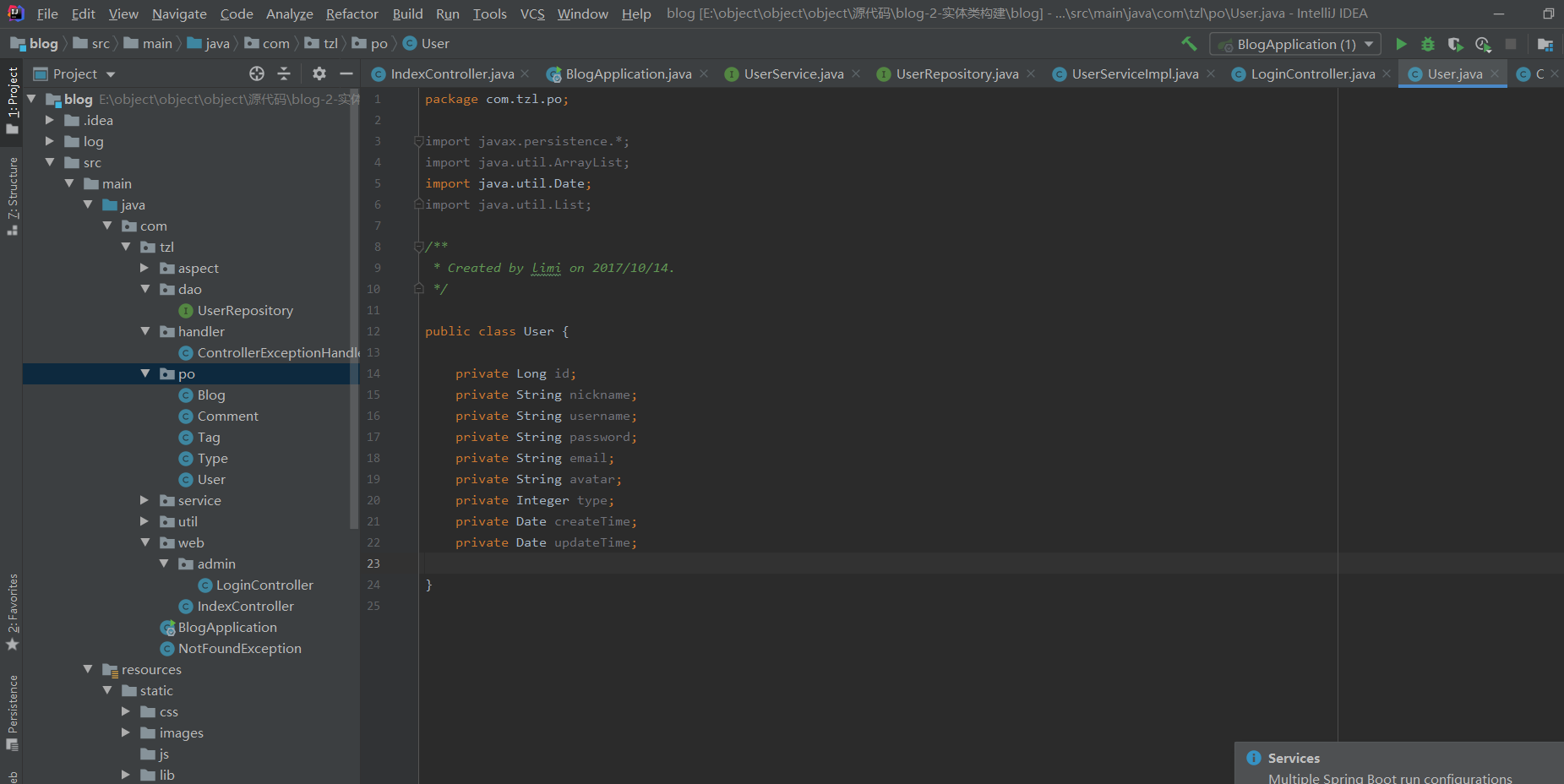Expand the service folder
Viewport: 1564px width, 784px height.
point(144,500)
